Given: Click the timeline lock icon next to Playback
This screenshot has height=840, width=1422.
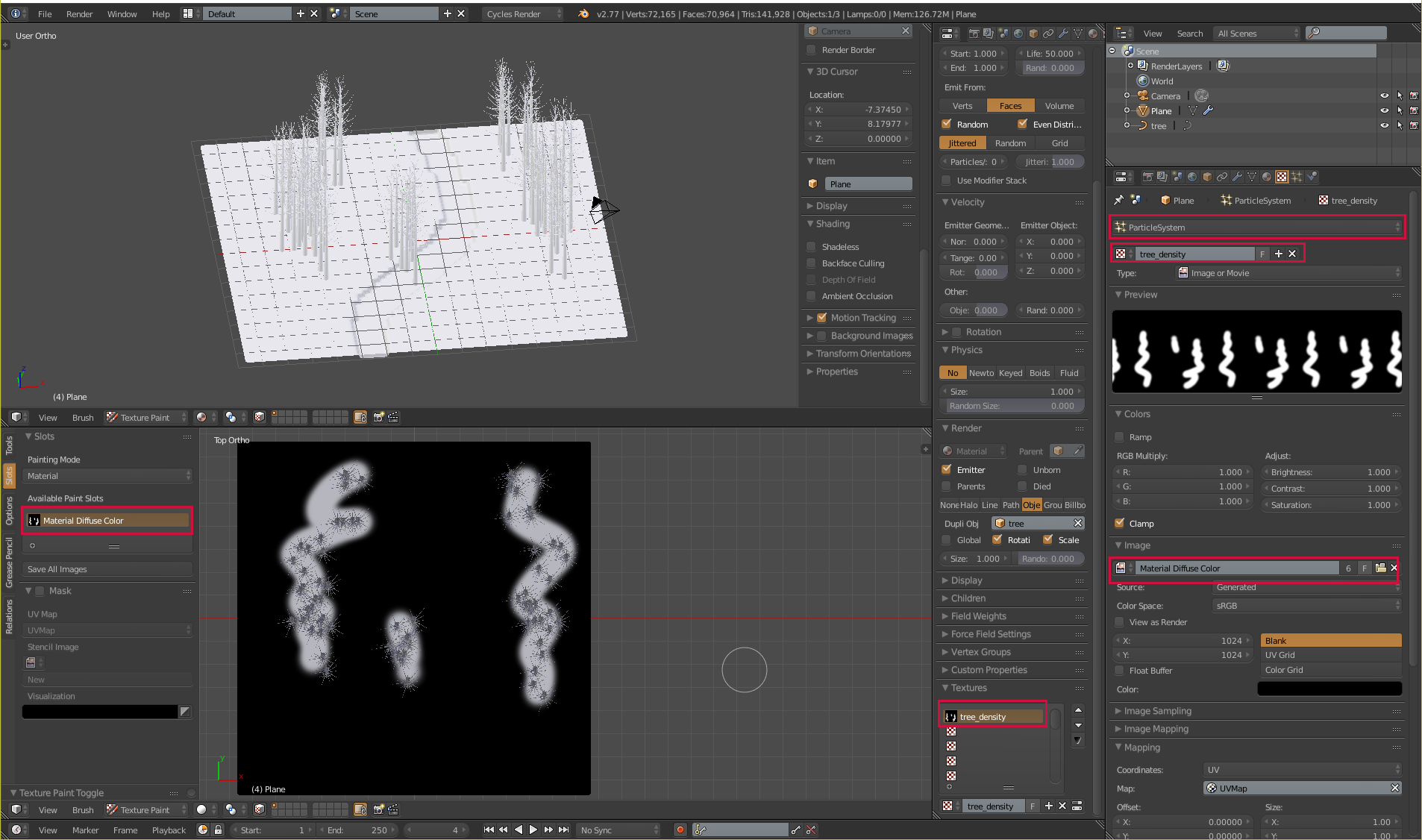Looking at the screenshot, I should coord(218,830).
